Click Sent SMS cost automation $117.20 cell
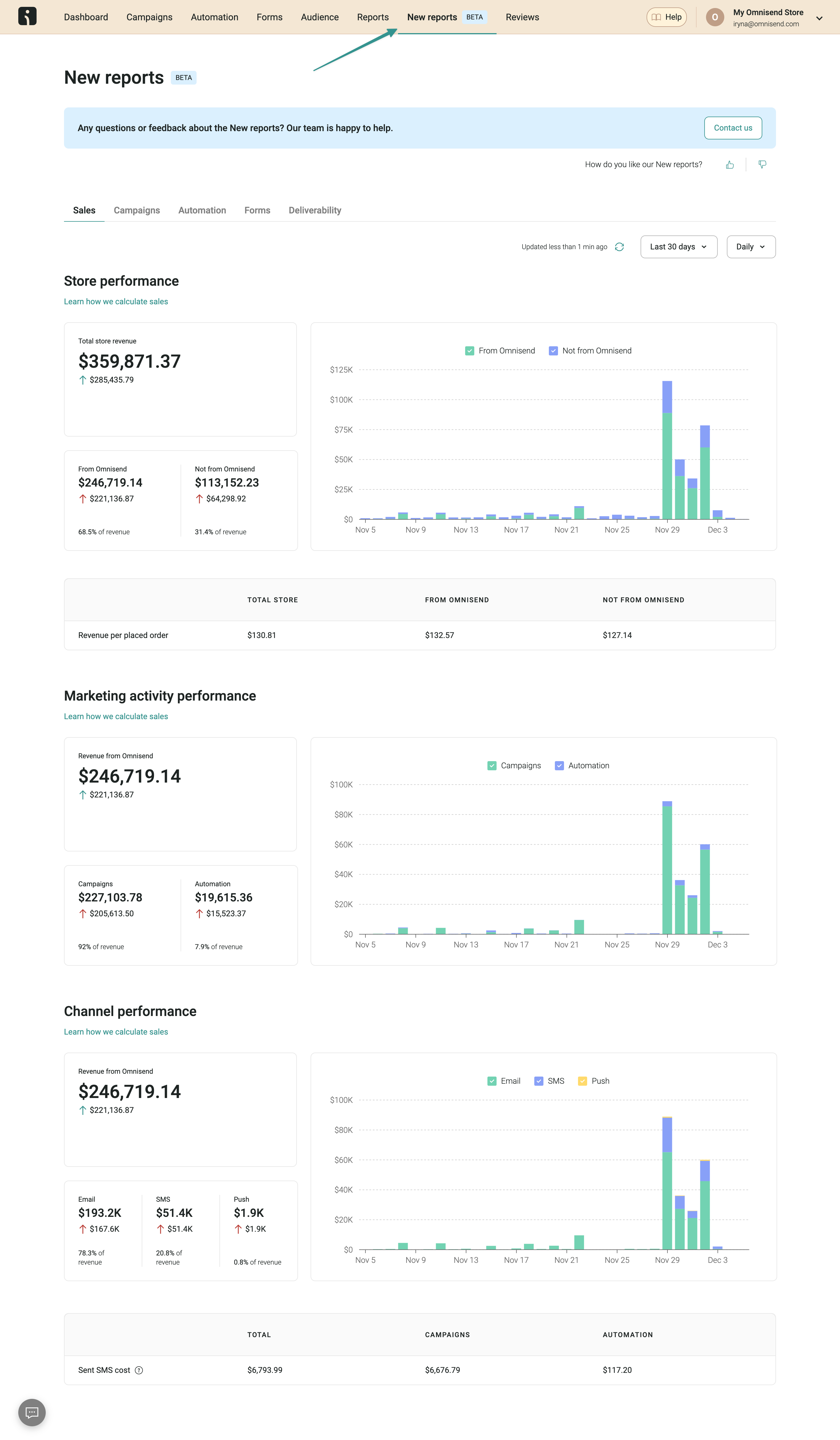The width and height of the screenshot is (840, 1440). (x=617, y=1370)
